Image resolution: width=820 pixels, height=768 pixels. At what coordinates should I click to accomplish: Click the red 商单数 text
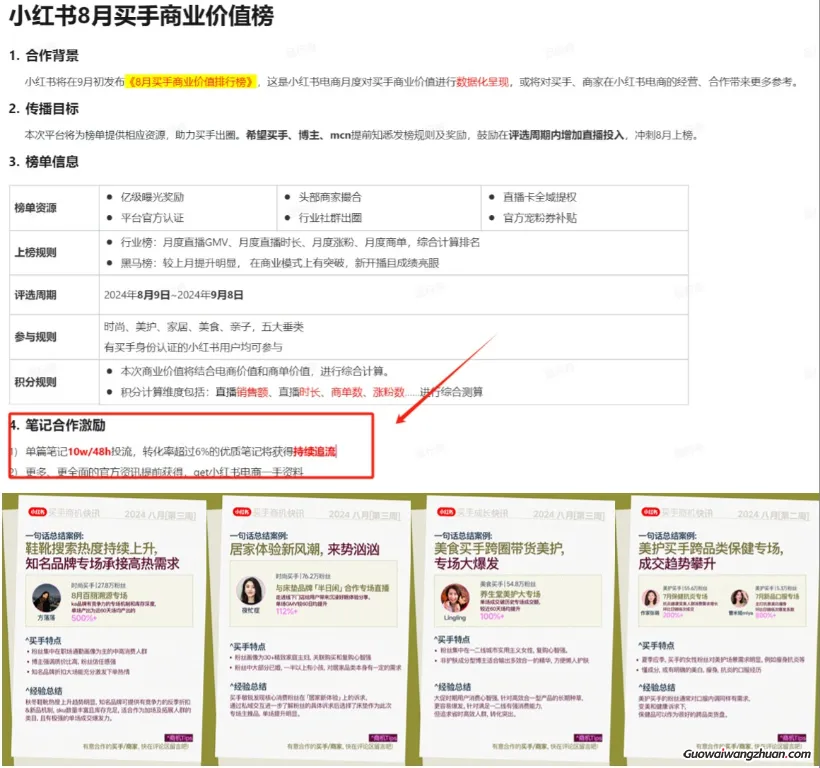347,392
